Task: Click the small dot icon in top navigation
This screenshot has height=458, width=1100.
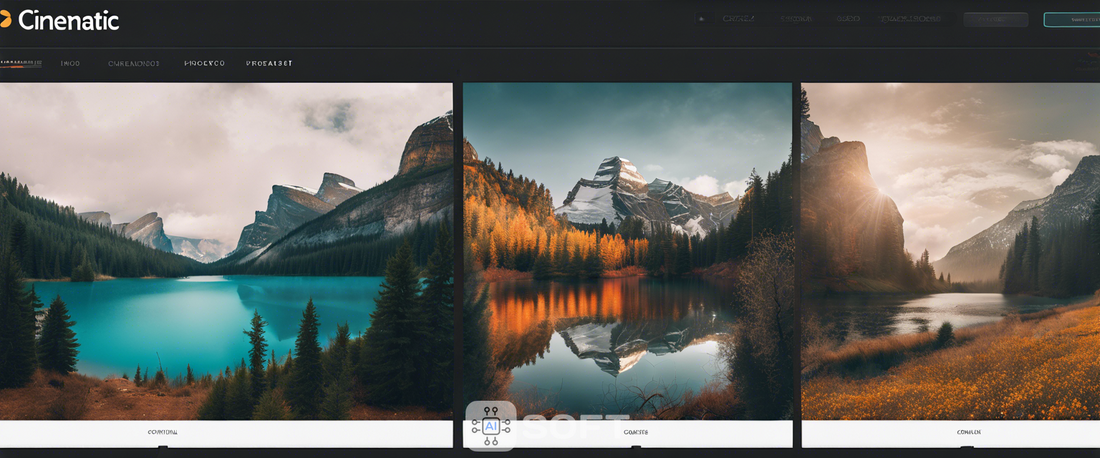Action: point(701,19)
